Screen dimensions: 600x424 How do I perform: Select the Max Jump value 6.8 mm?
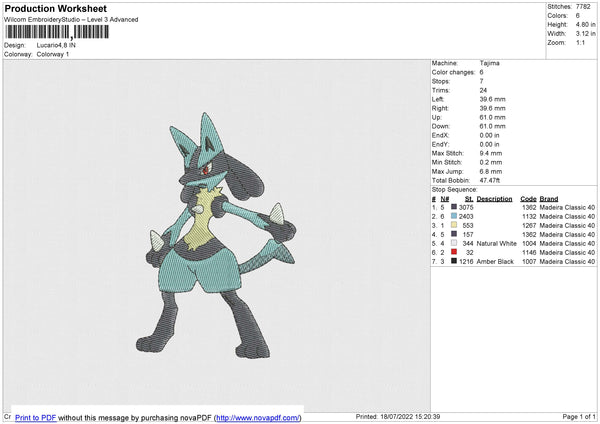click(491, 171)
